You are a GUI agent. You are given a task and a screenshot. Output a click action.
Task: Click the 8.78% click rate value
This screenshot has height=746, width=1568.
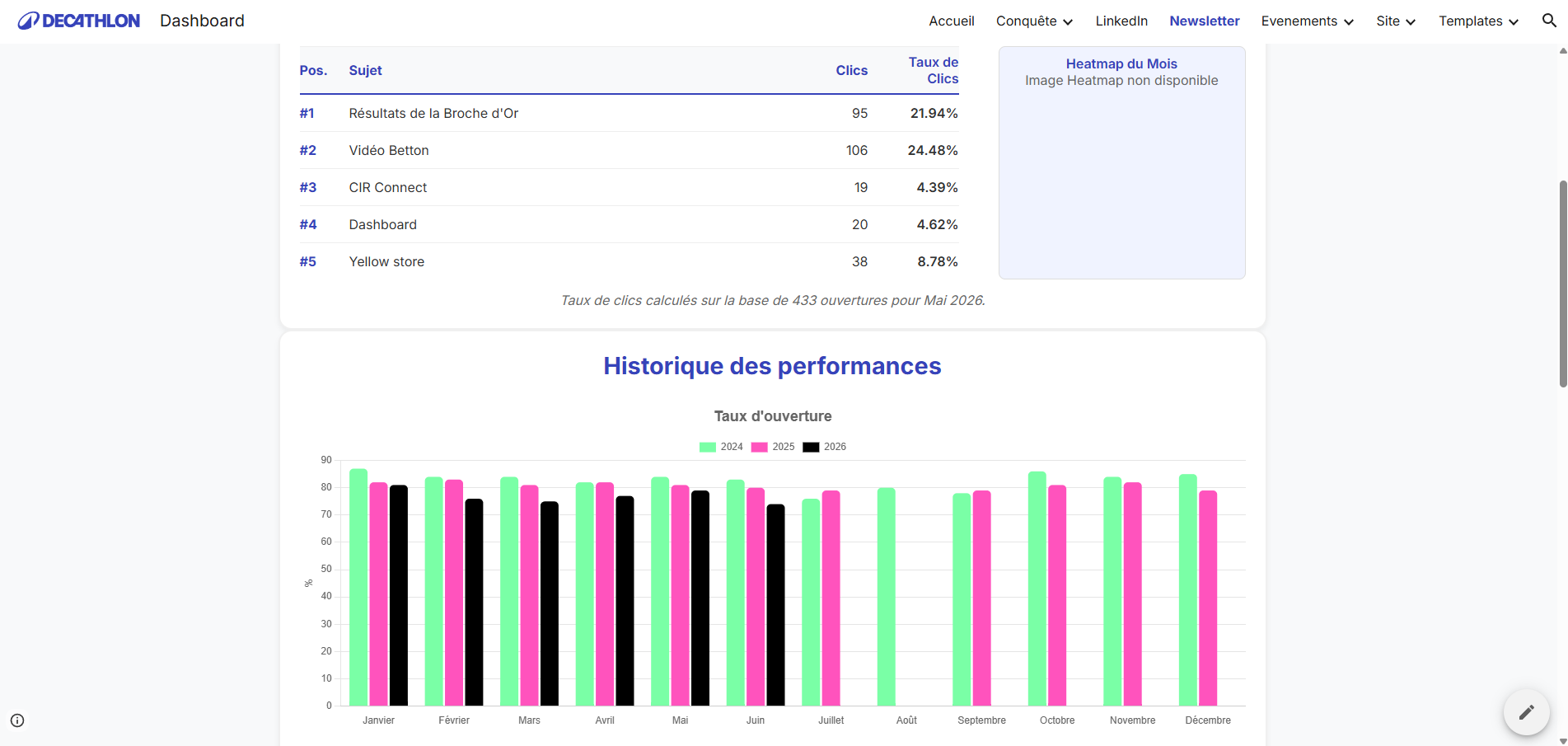coord(938,262)
